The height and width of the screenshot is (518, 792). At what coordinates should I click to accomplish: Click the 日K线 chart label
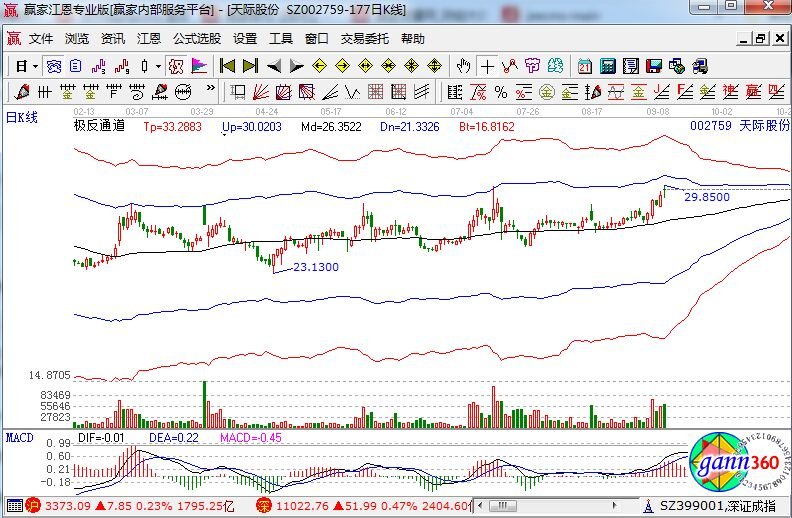tap(22, 118)
